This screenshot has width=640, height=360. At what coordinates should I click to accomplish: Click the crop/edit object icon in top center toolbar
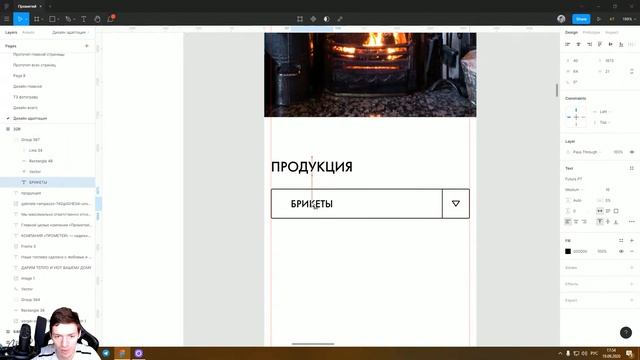click(300, 19)
